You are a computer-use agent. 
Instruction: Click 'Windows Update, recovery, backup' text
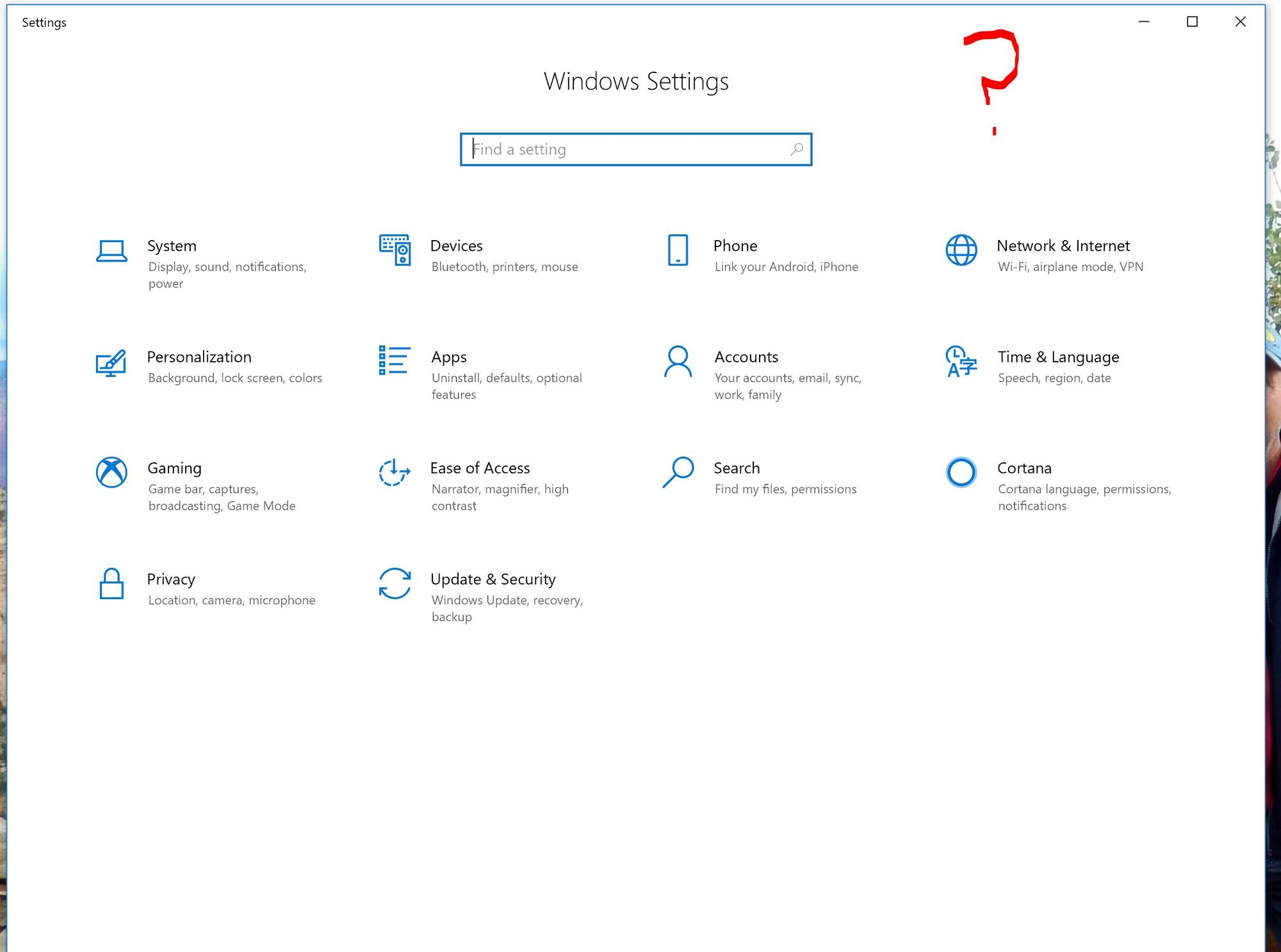click(x=507, y=608)
